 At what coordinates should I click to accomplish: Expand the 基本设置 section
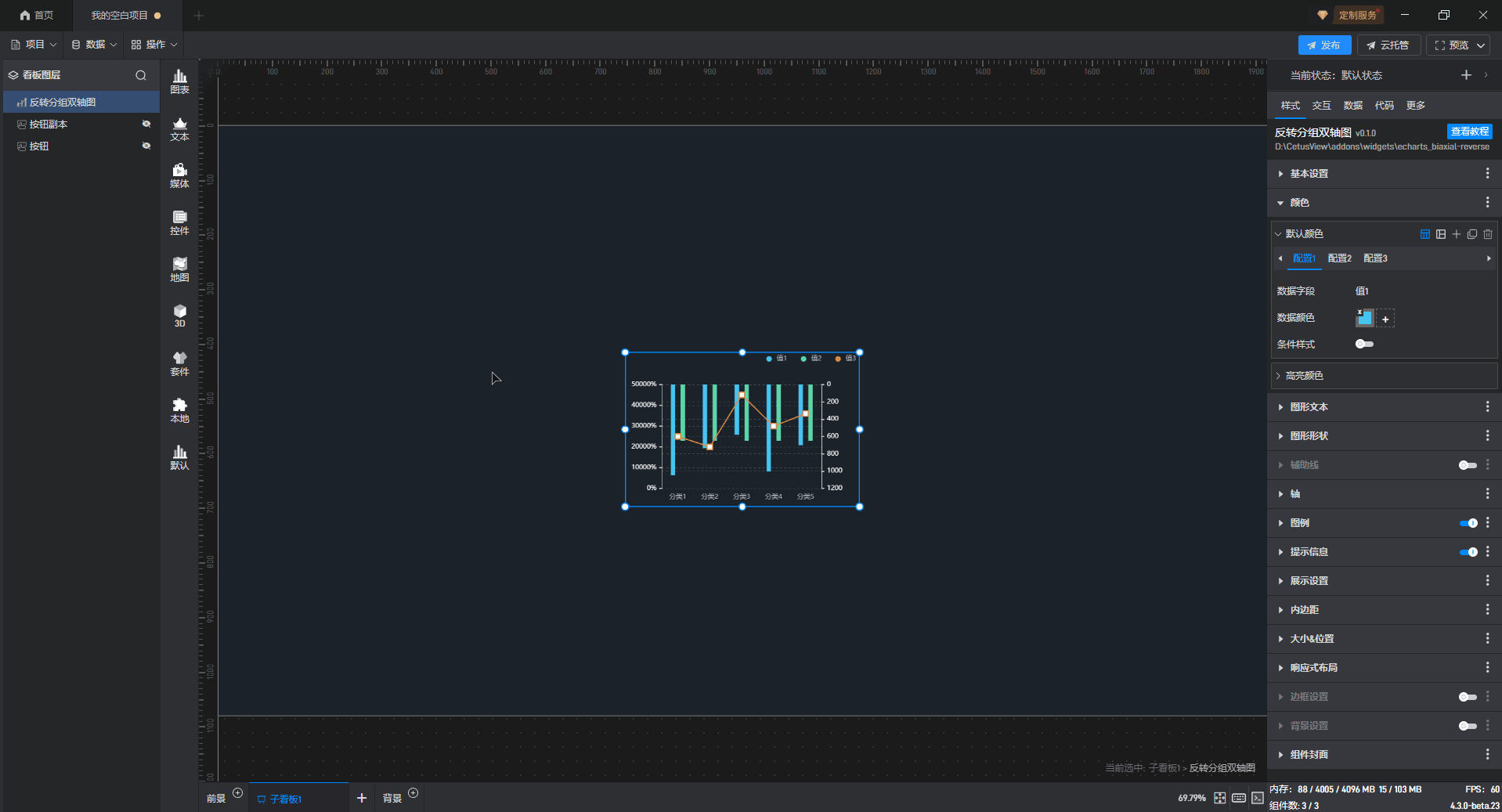click(x=1309, y=174)
